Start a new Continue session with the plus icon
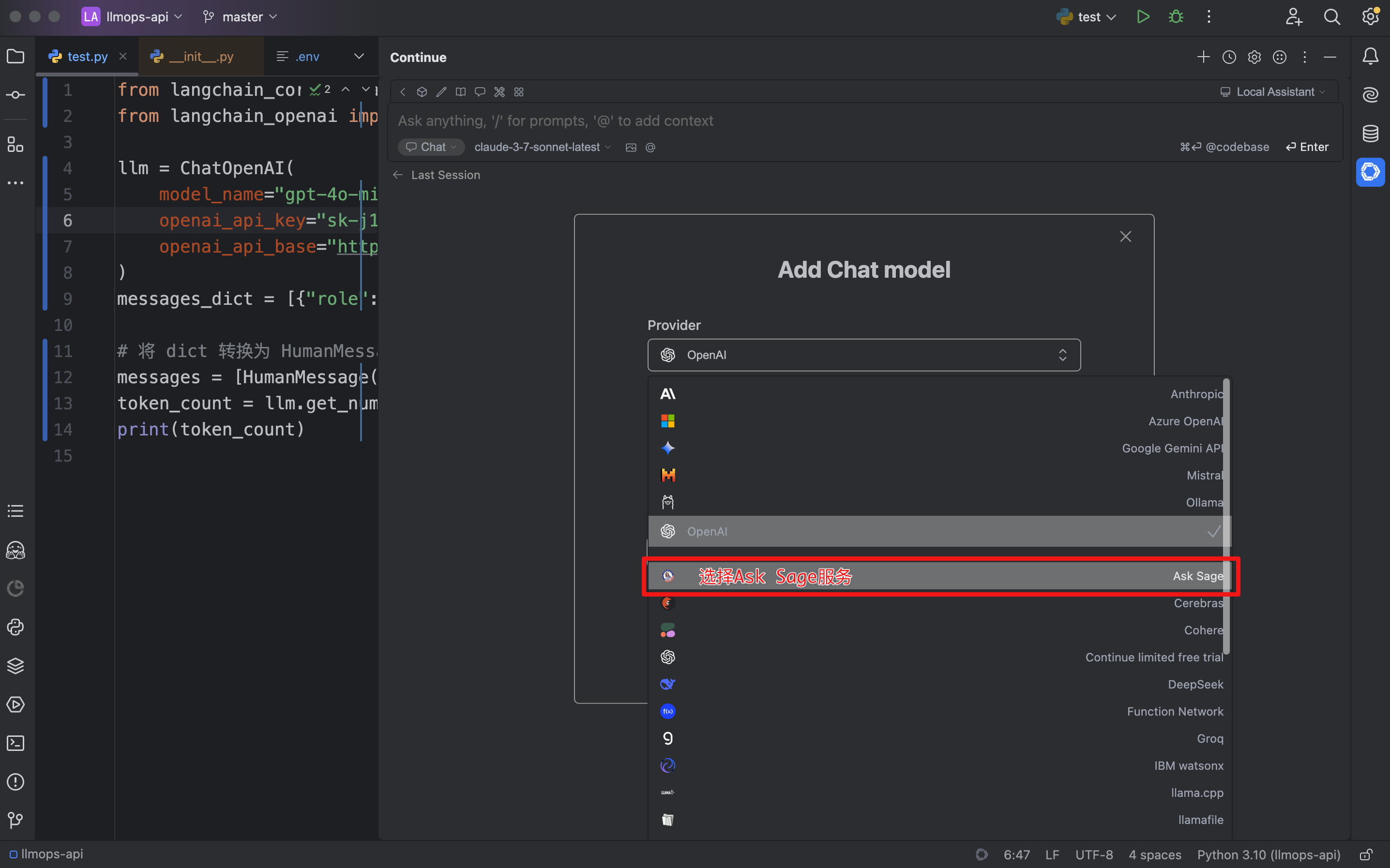Screen dimensions: 1390x868 (1203, 57)
